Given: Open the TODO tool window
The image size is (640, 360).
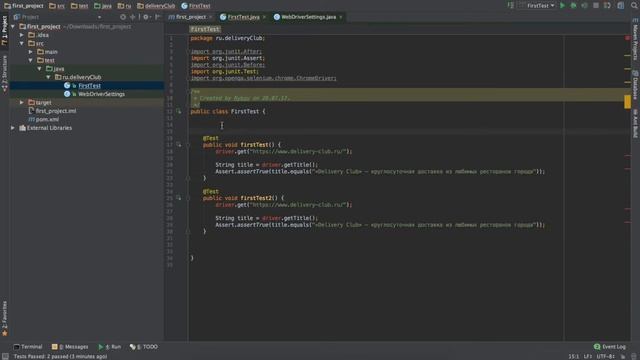Looking at the screenshot, I should [x=144, y=347].
